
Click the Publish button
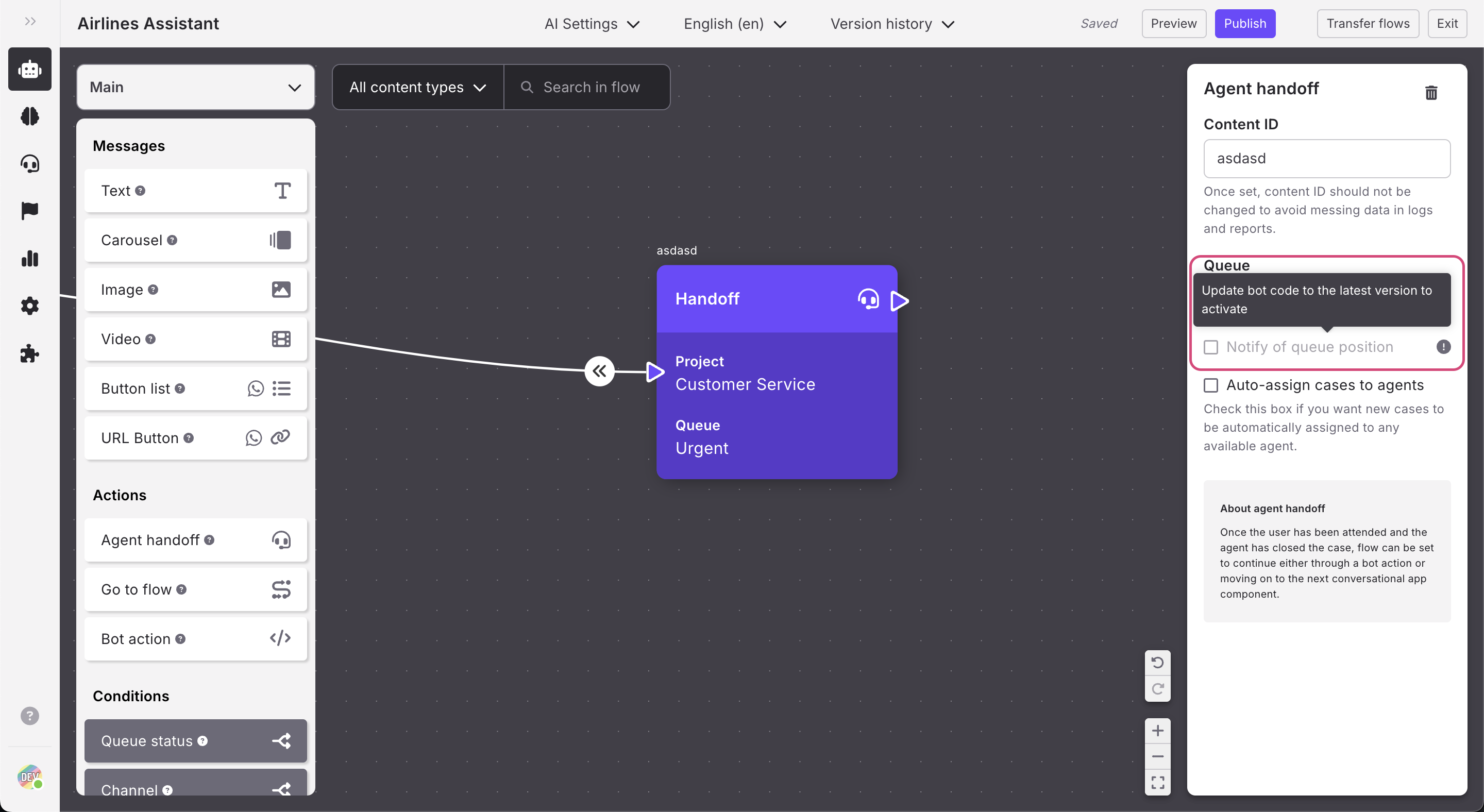(1244, 24)
